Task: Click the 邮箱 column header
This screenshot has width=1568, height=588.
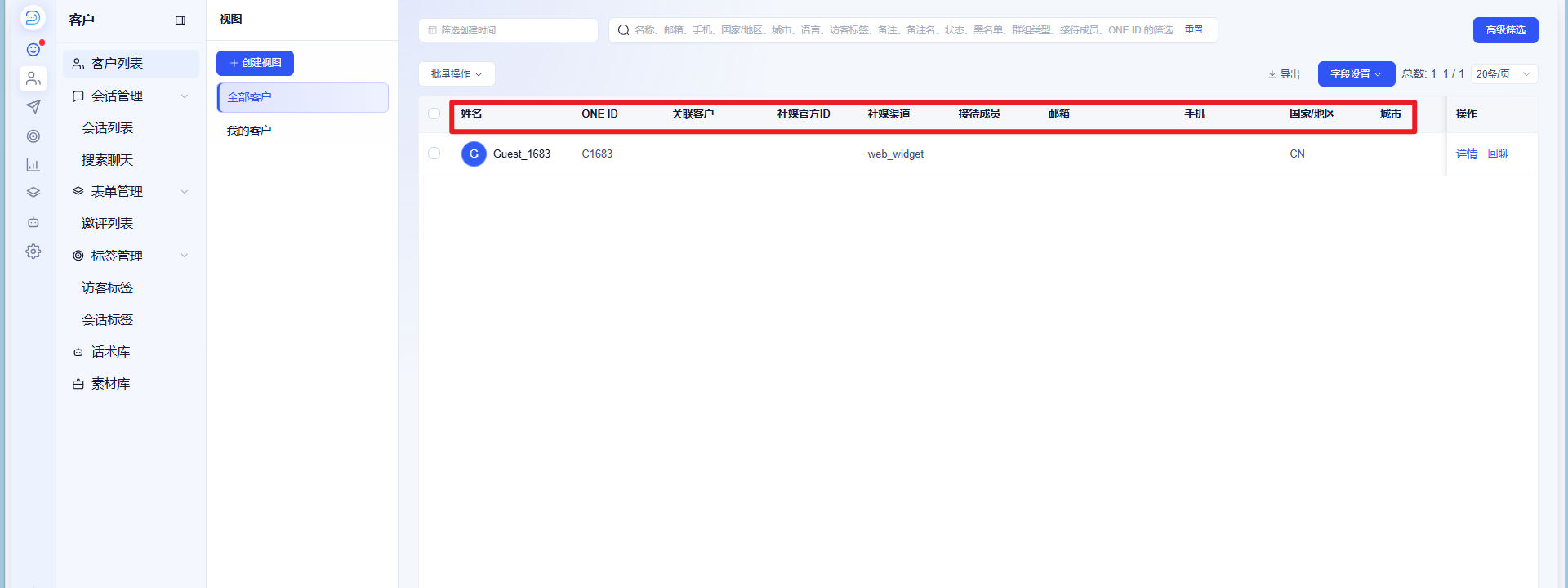Action: click(1059, 114)
